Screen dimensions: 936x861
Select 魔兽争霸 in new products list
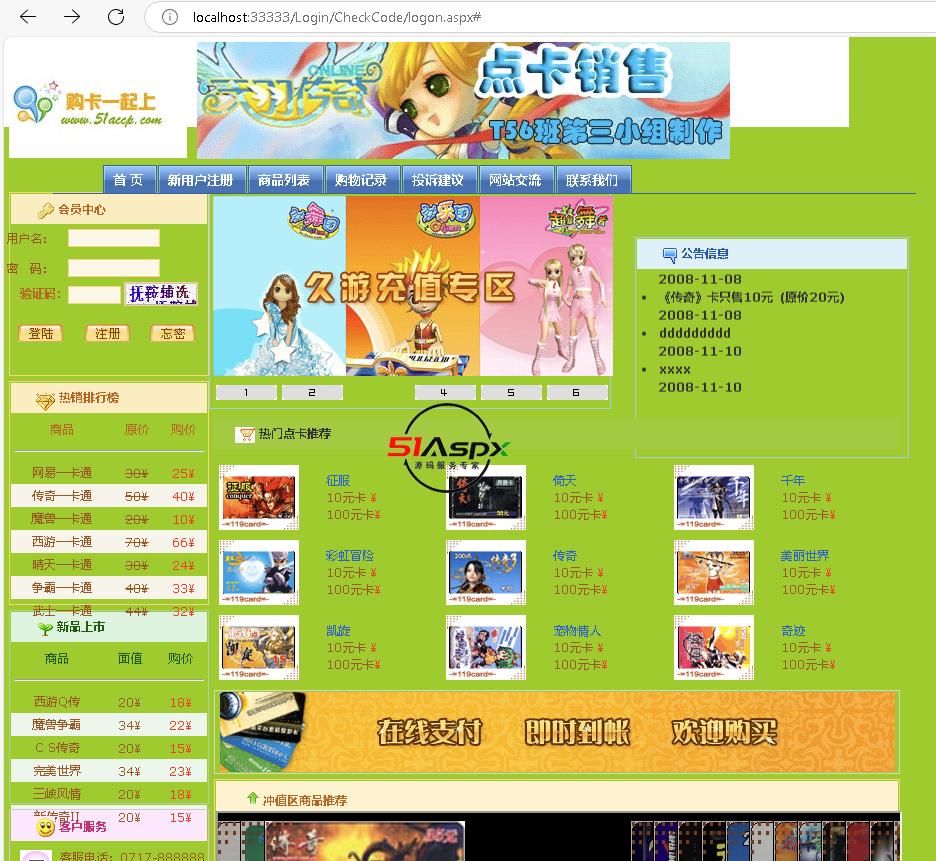[x=57, y=725]
